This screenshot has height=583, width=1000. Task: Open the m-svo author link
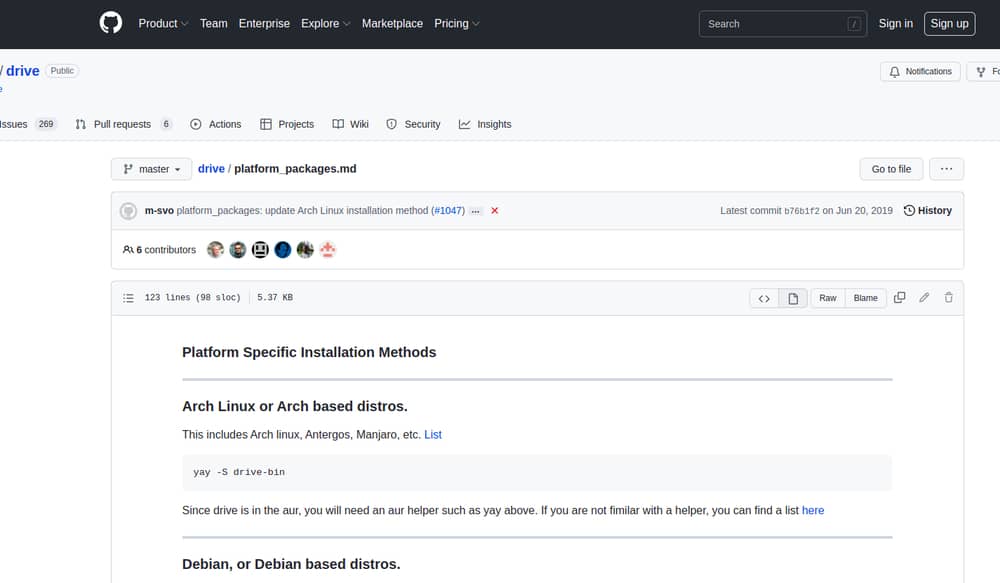[x=159, y=210]
